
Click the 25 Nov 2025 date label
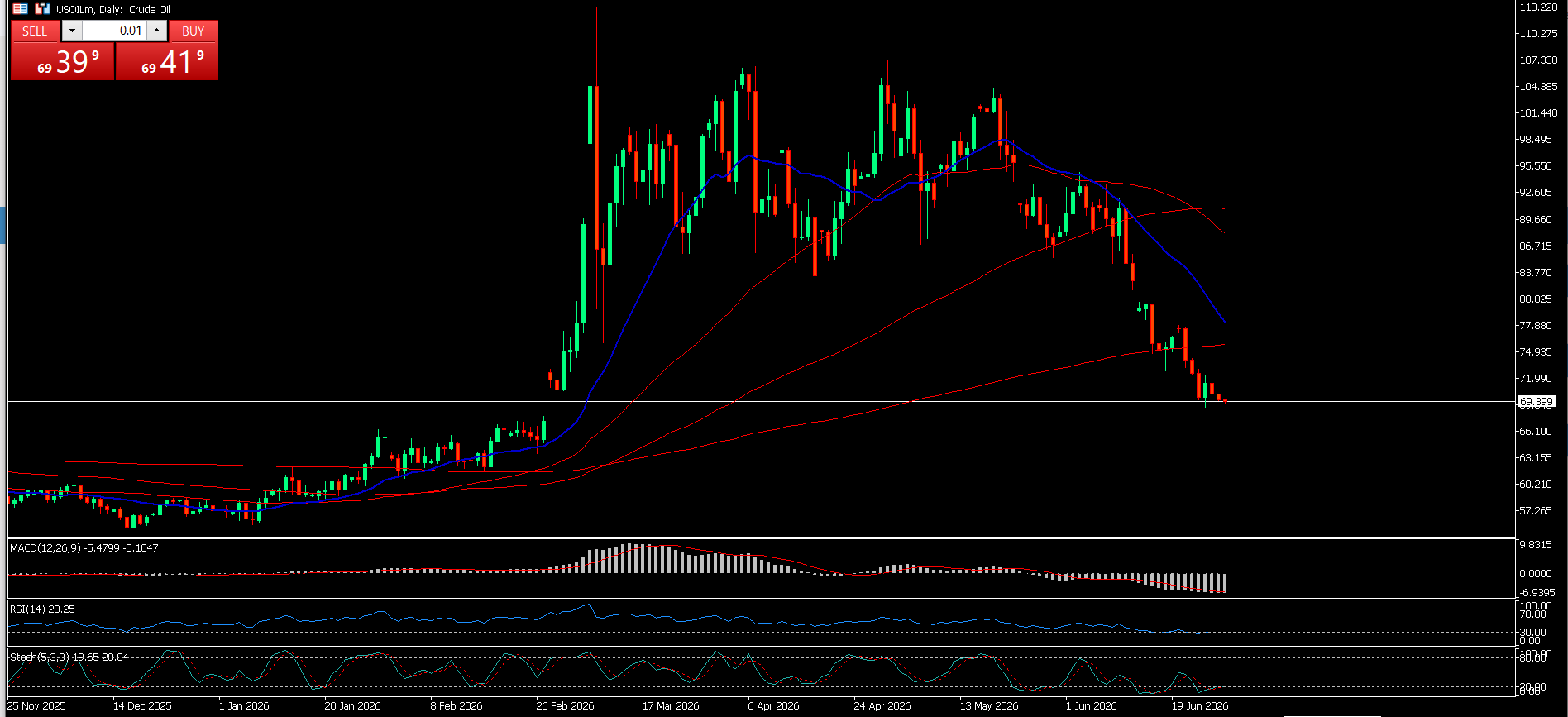pyautogui.click(x=36, y=705)
